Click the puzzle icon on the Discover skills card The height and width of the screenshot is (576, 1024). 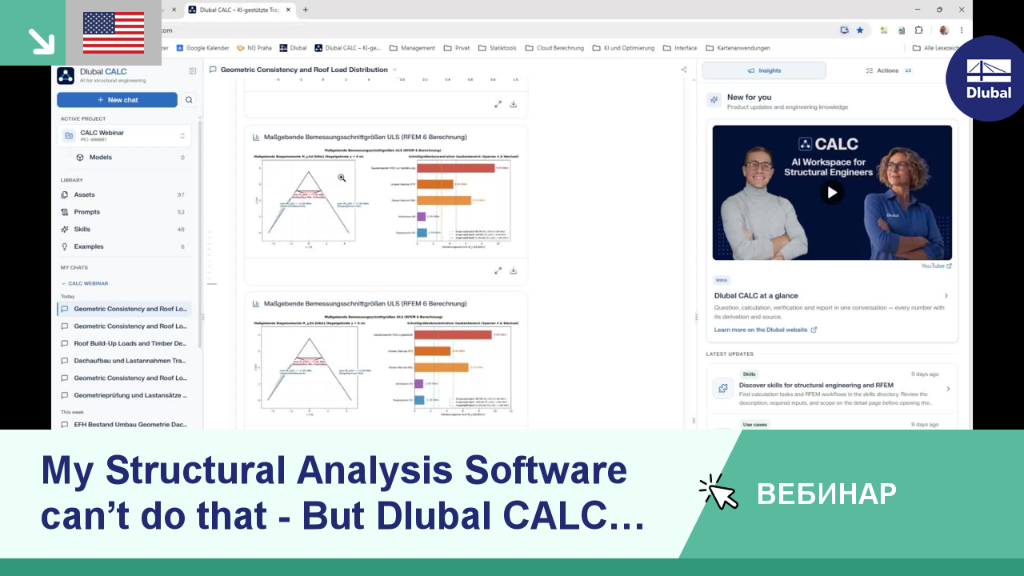pyautogui.click(x=723, y=389)
